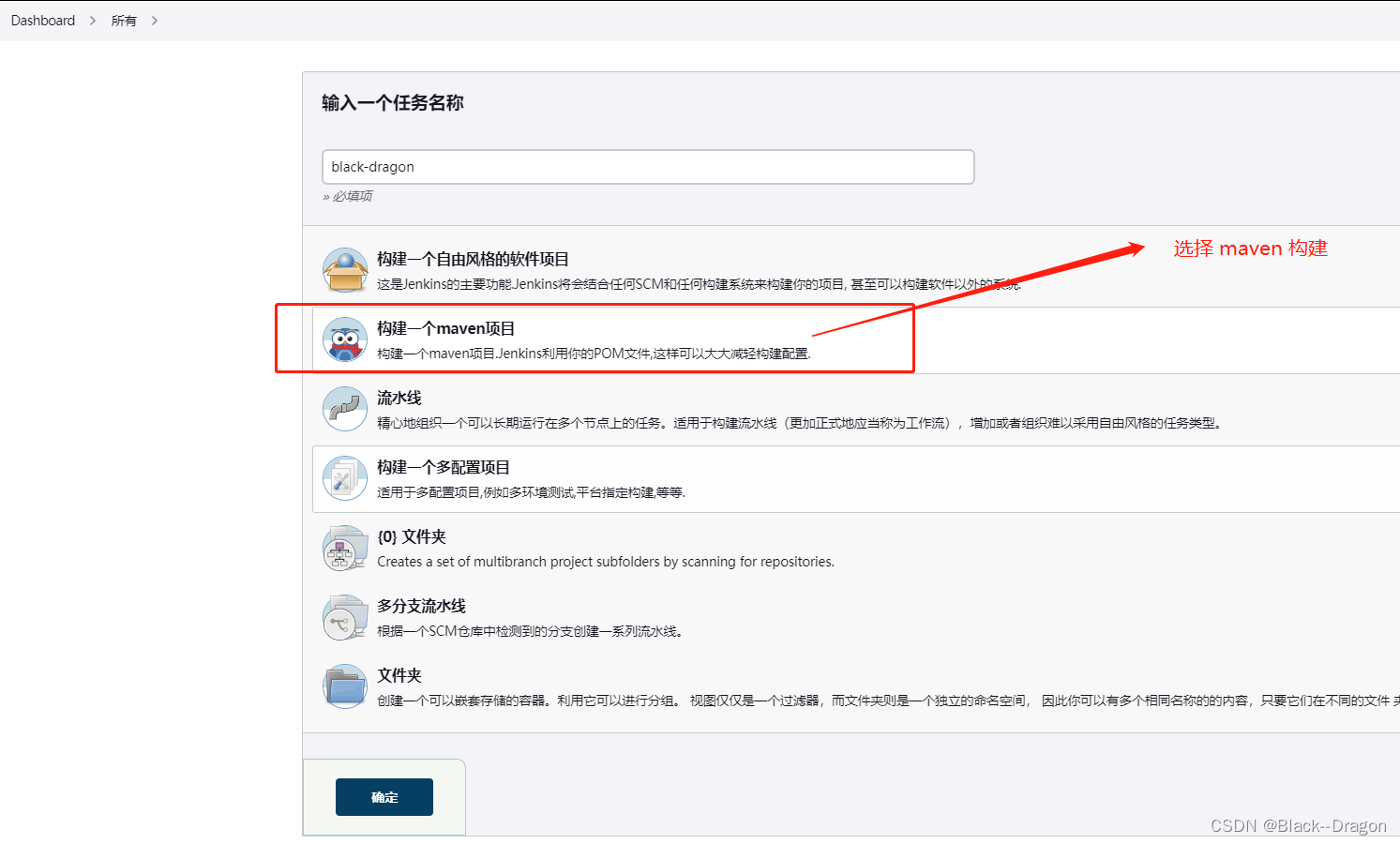
Task: Select the 文件夹 container option
Action: pos(399,674)
